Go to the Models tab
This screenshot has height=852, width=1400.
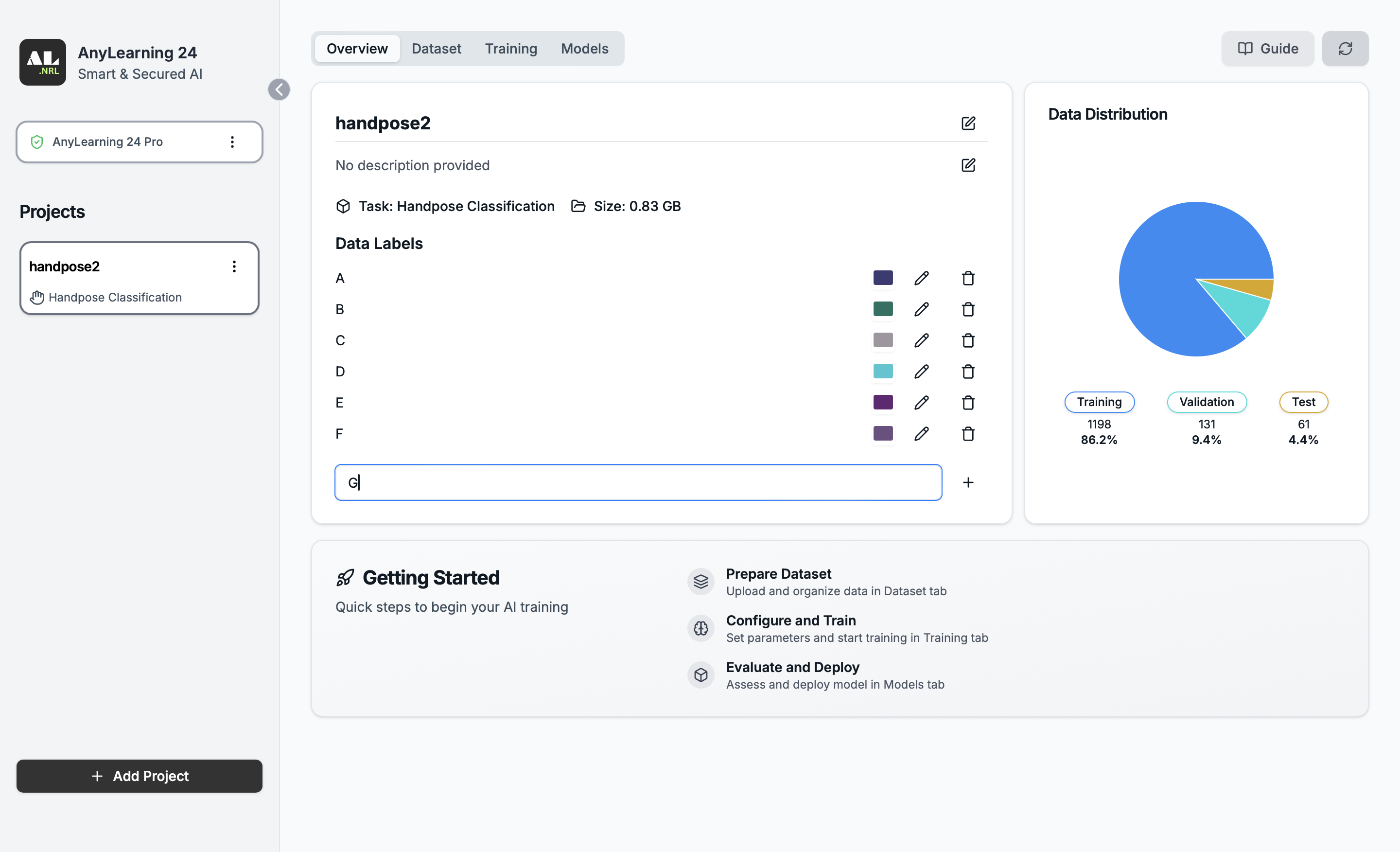[584, 48]
